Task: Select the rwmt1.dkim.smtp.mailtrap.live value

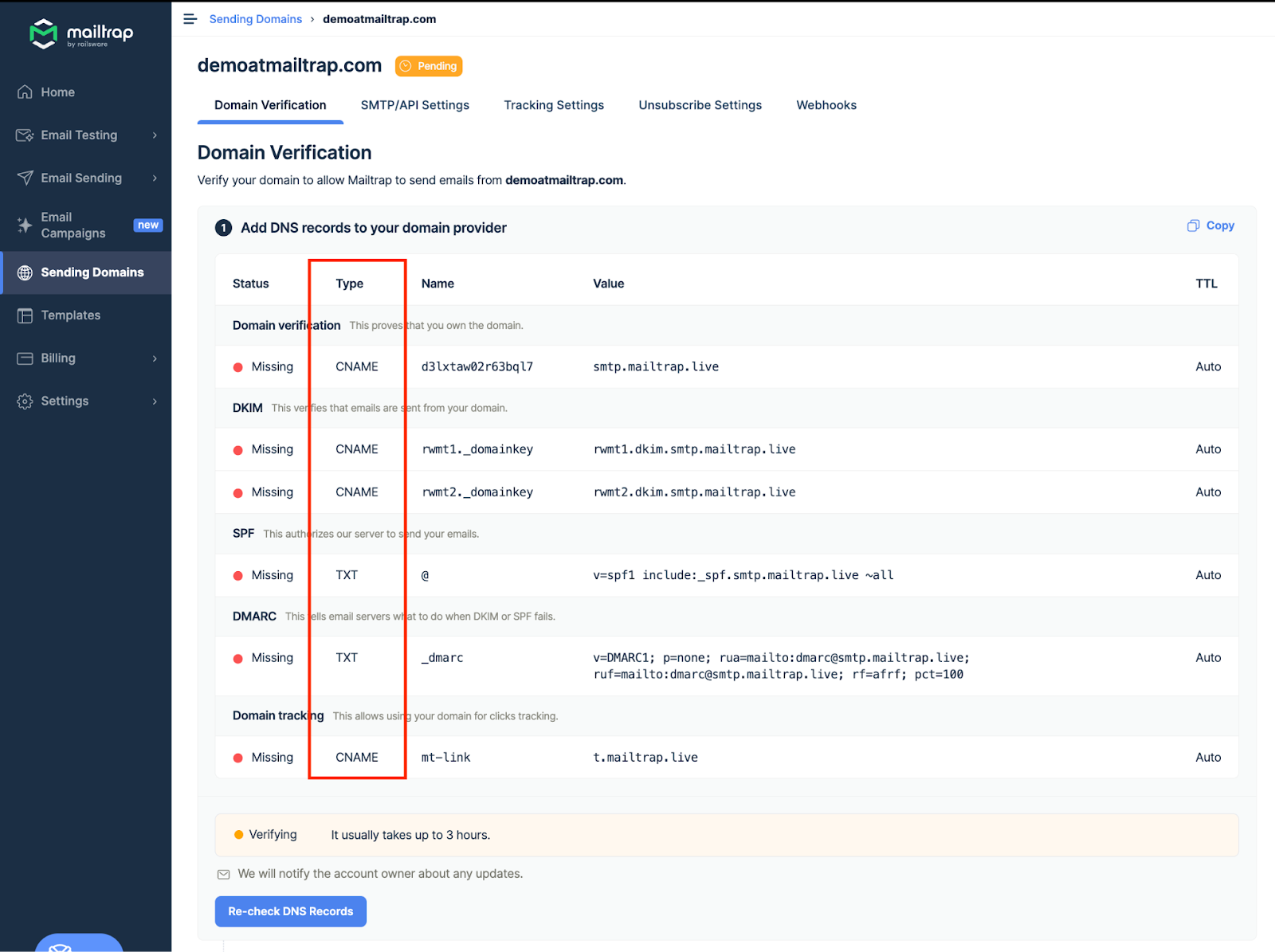Action: coord(694,449)
